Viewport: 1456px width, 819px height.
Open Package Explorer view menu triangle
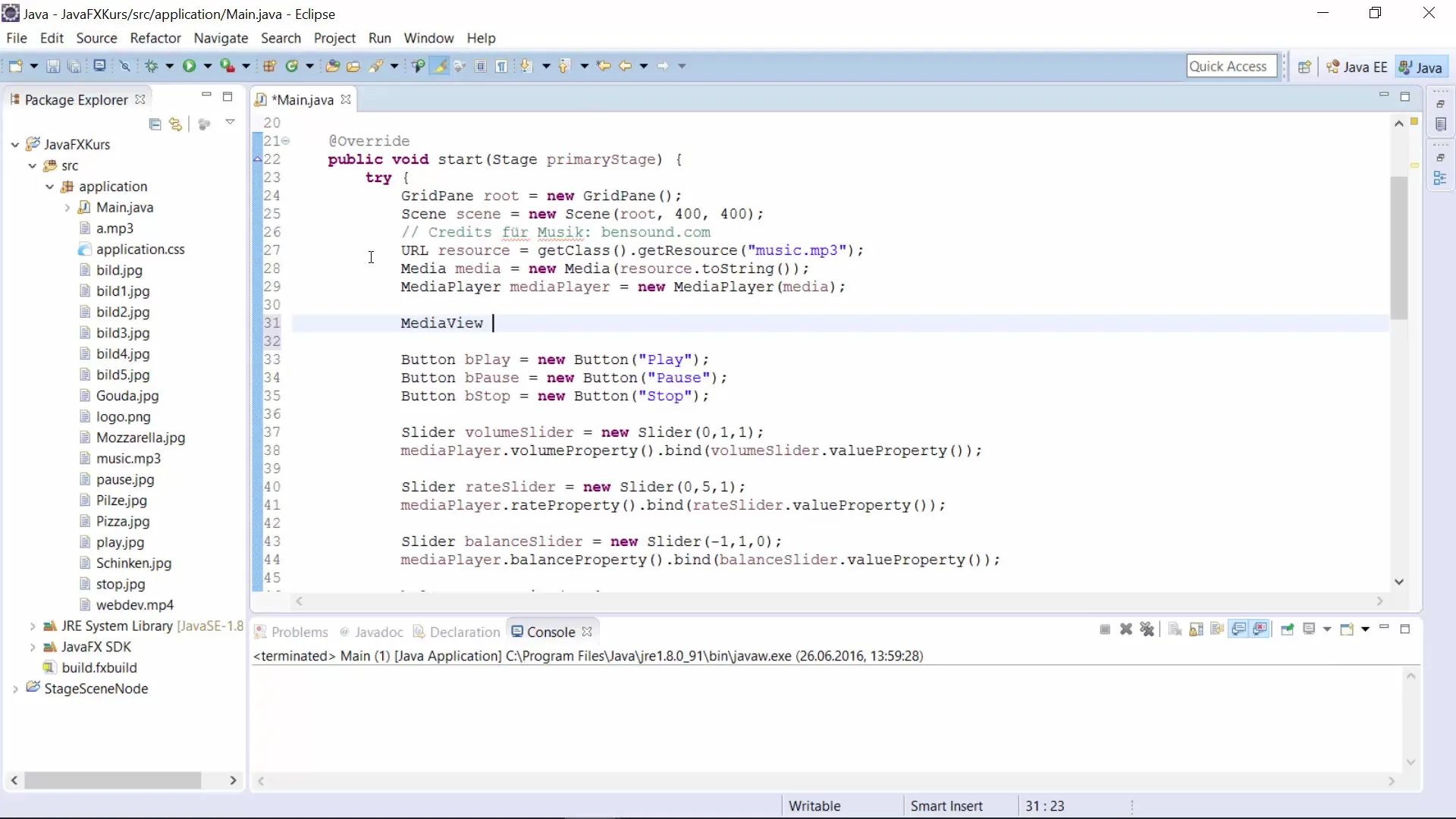(230, 122)
